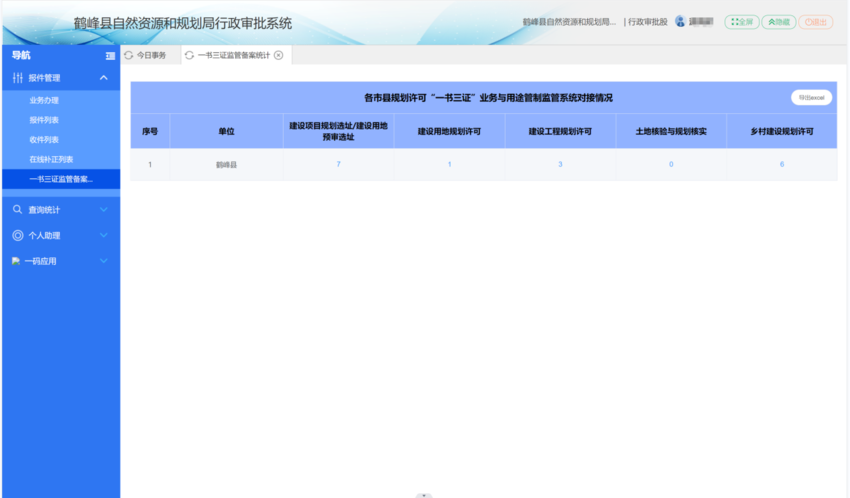The height and width of the screenshot is (498, 850).
Task: Click the bottom panel collapse handle
Action: point(424,495)
